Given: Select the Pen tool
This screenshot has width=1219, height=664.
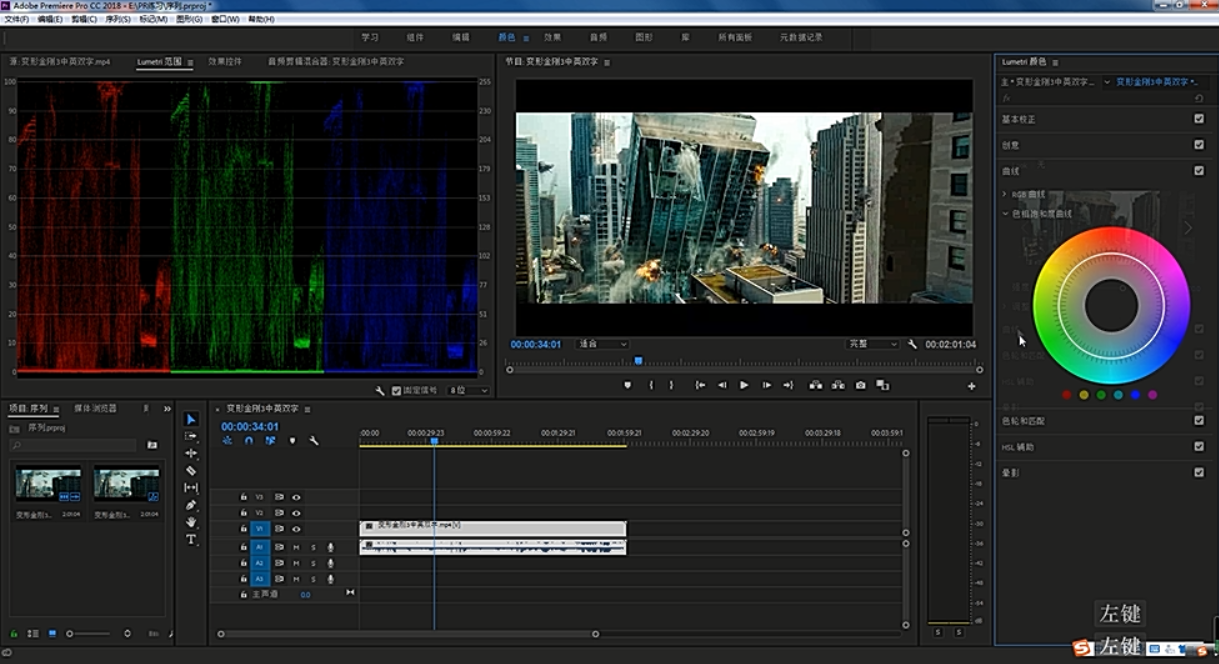Looking at the screenshot, I should pos(191,505).
